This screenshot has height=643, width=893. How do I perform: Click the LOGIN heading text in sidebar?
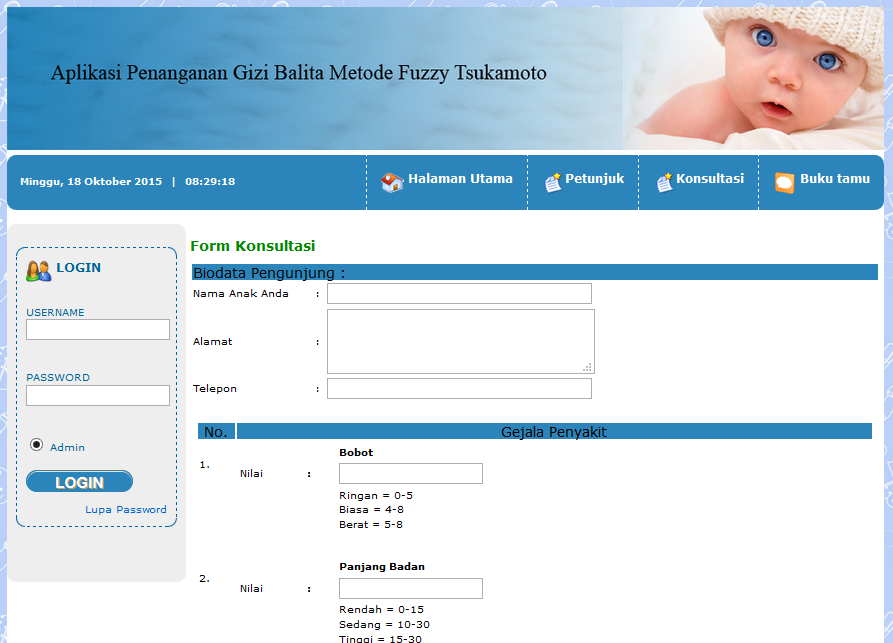(x=79, y=268)
